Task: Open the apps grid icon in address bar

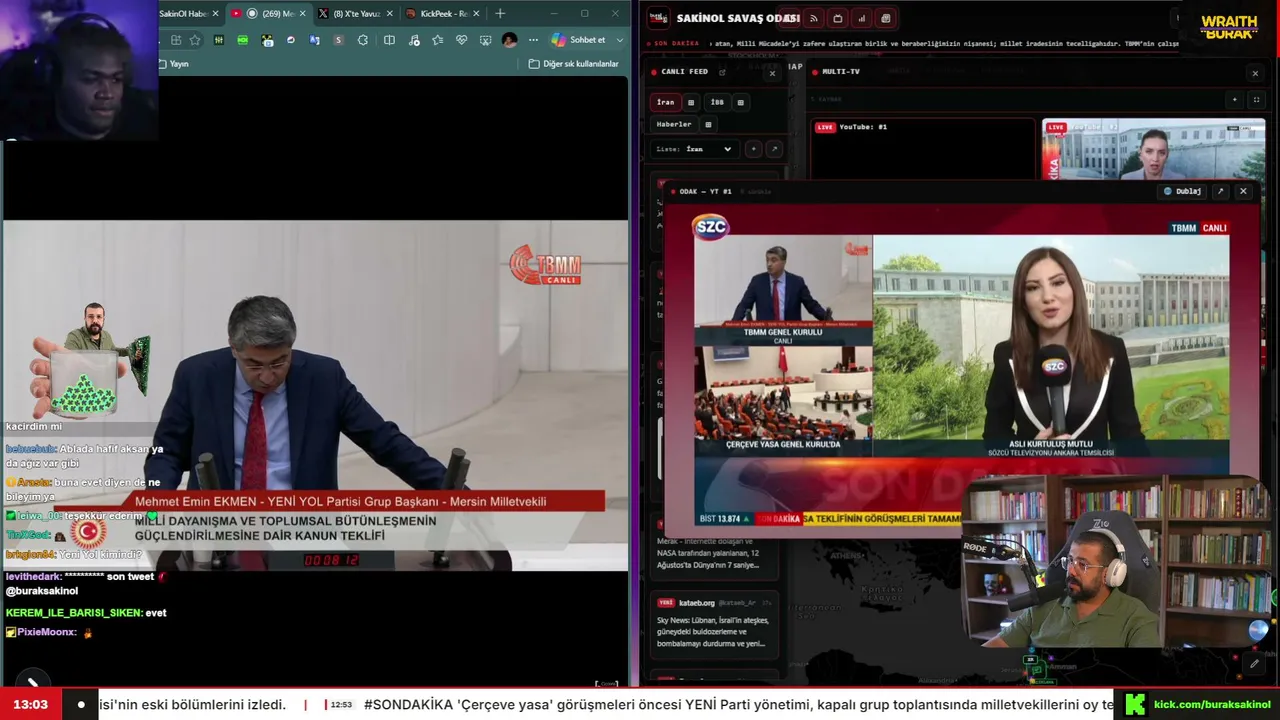Action: 175,40
